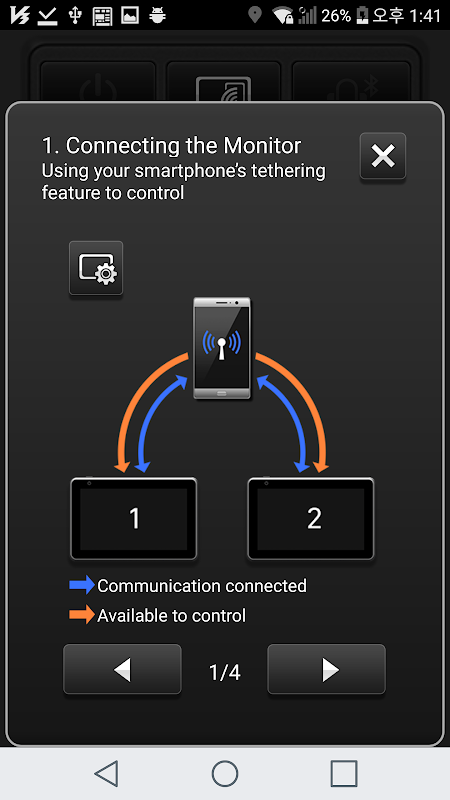Tap the orange Available to control arrow legend

click(x=82, y=615)
